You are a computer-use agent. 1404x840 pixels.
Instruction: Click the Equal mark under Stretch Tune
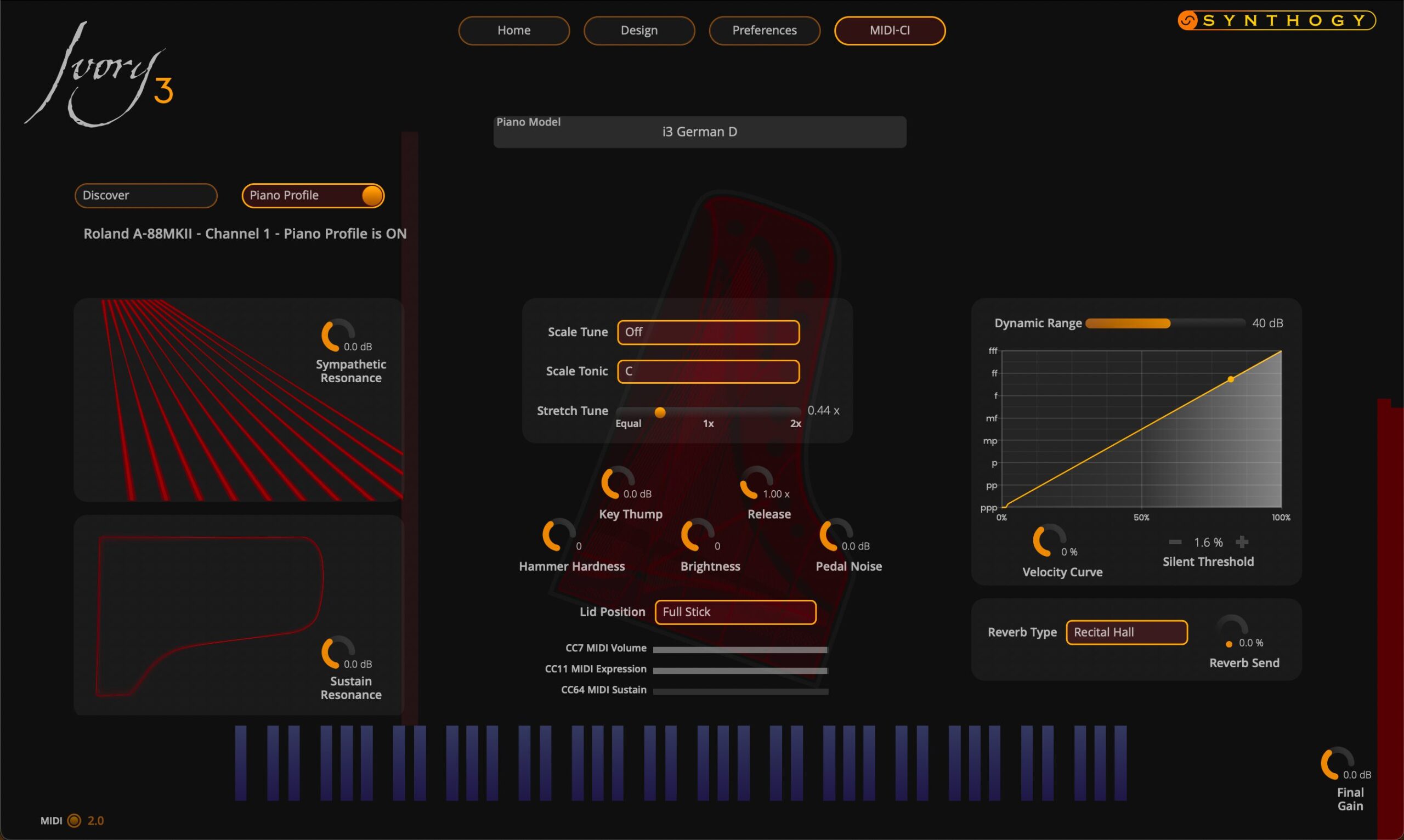pyautogui.click(x=629, y=423)
